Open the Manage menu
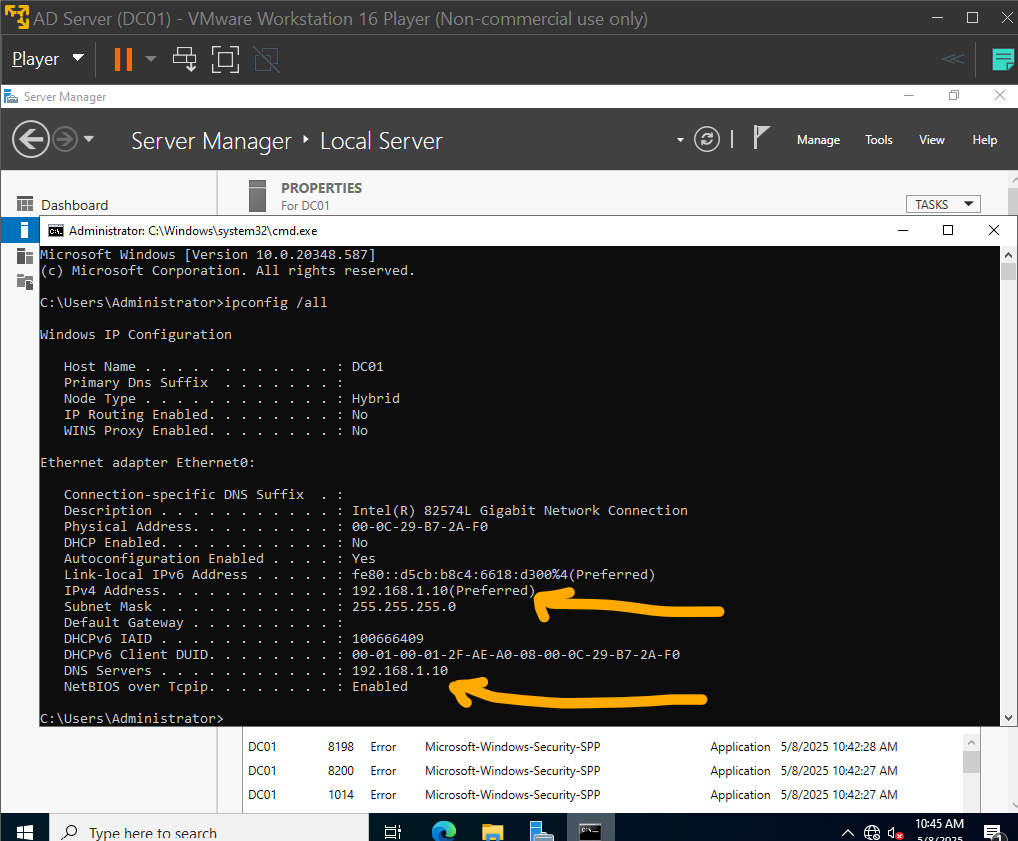Image resolution: width=1018 pixels, height=841 pixels. 818,140
